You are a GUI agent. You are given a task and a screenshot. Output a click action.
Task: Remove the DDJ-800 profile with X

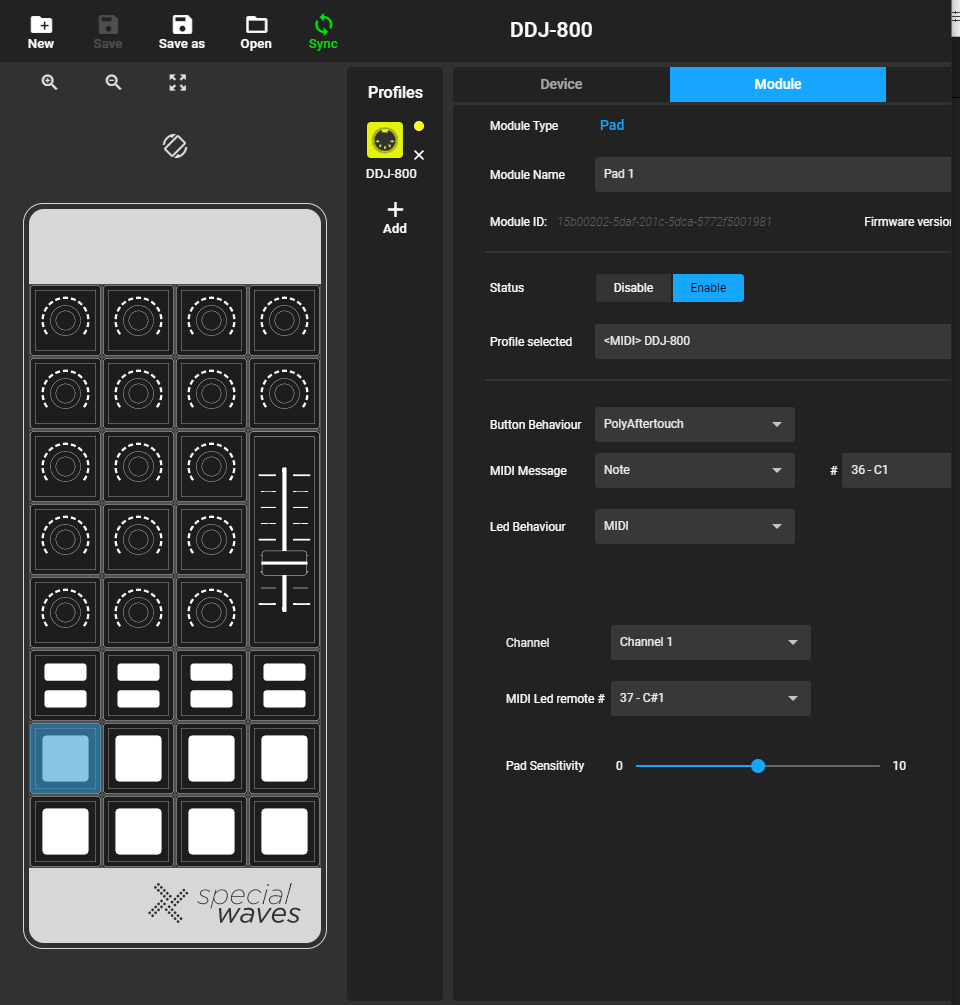419,155
